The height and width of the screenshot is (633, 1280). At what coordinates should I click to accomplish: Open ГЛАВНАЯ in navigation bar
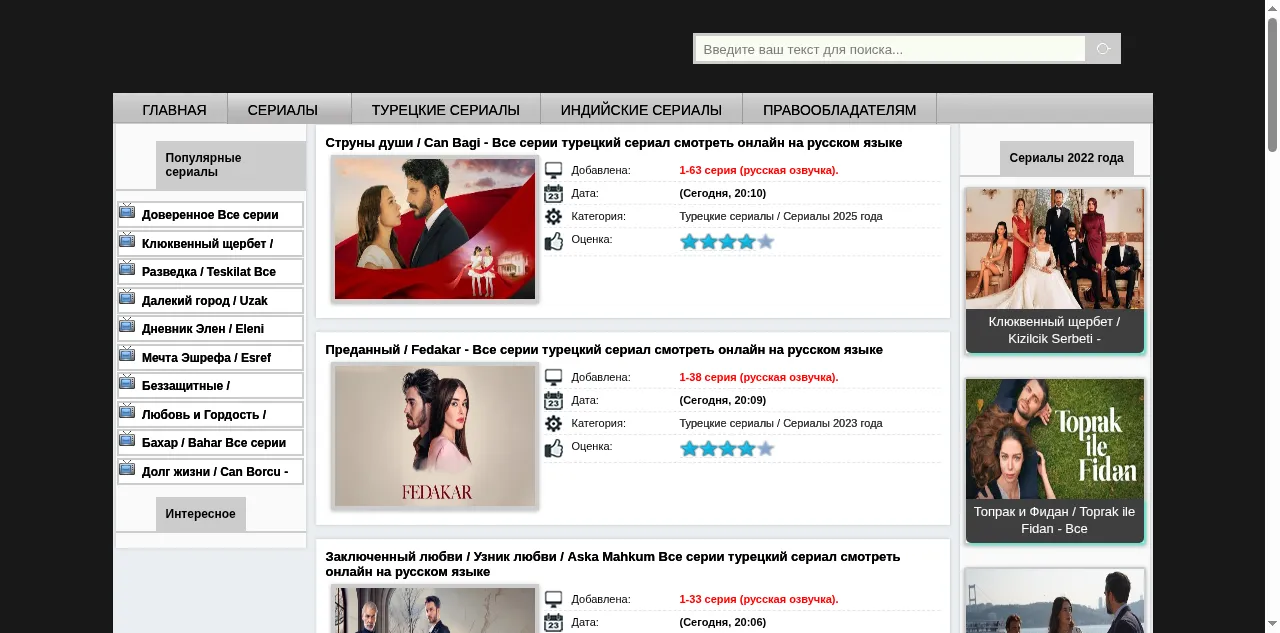click(174, 109)
